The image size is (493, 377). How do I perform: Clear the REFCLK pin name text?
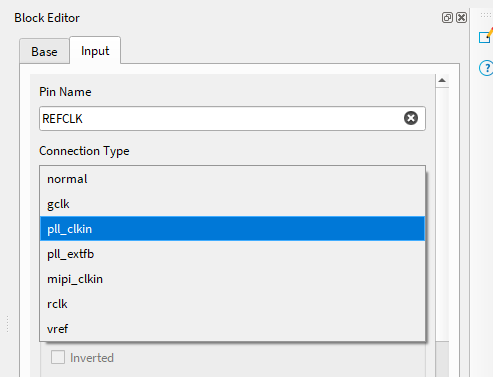(x=411, y=118)
